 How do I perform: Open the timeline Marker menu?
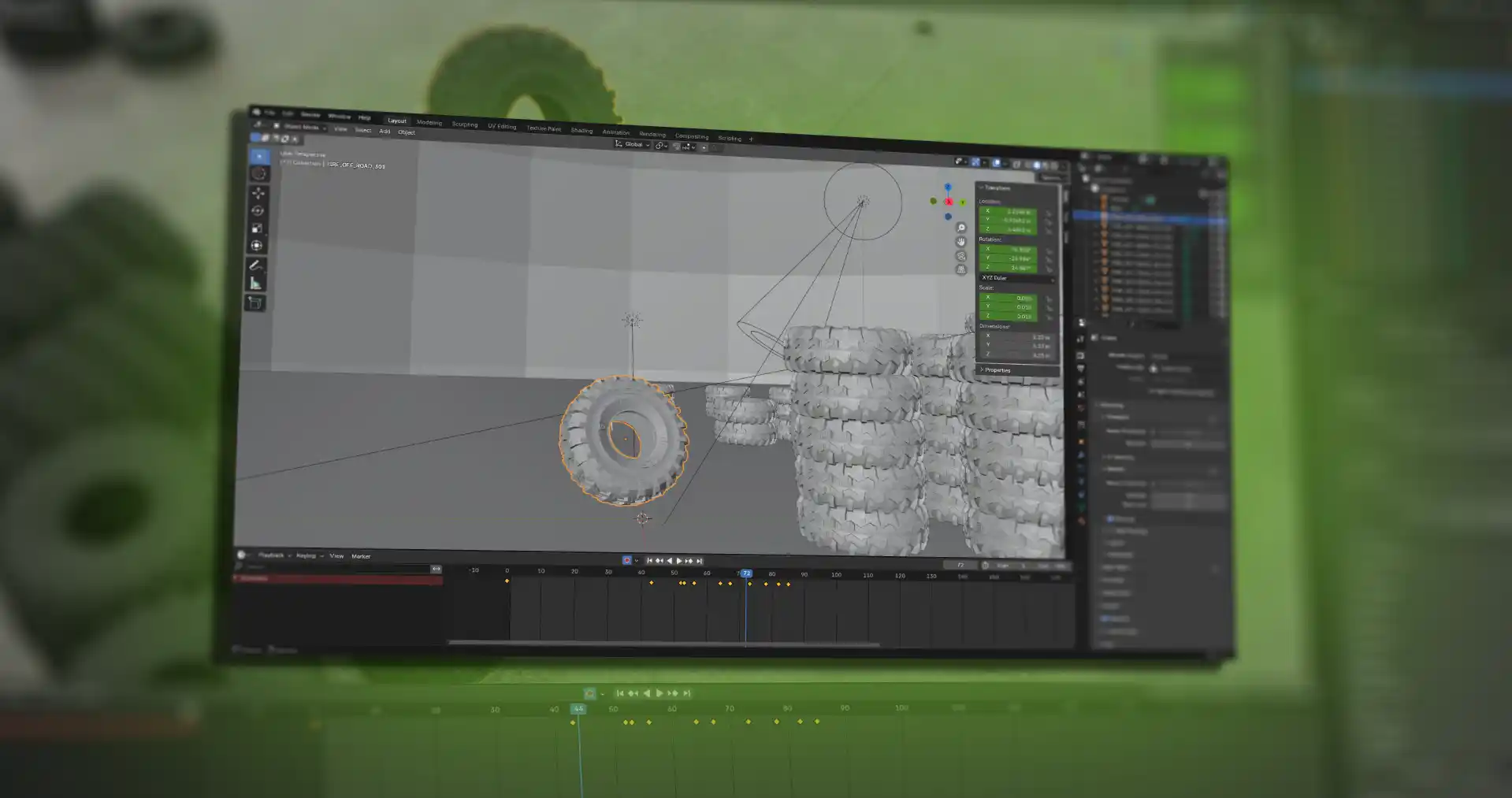[361, 556]
